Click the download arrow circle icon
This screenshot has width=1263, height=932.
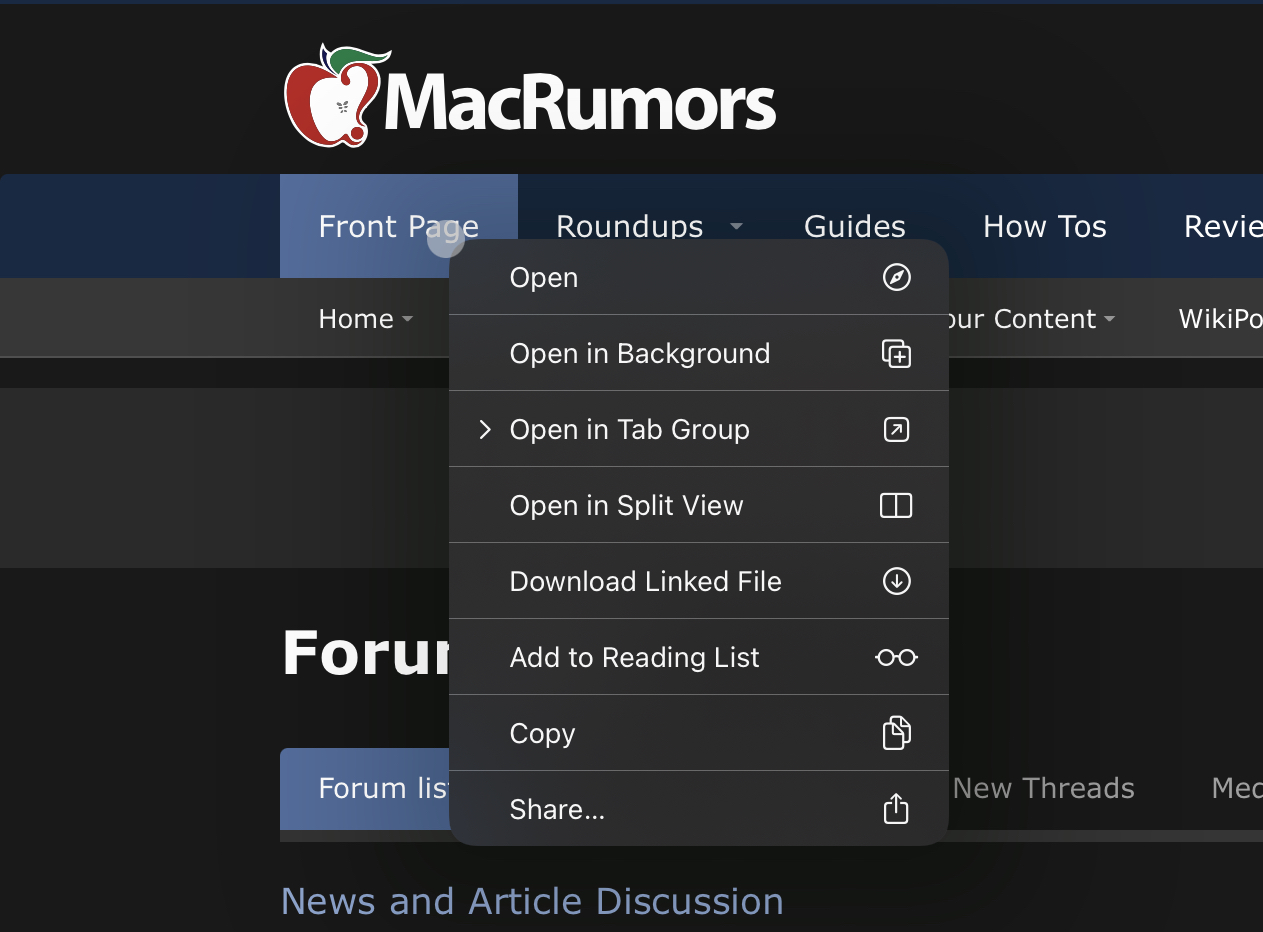[x=896, y=581]
